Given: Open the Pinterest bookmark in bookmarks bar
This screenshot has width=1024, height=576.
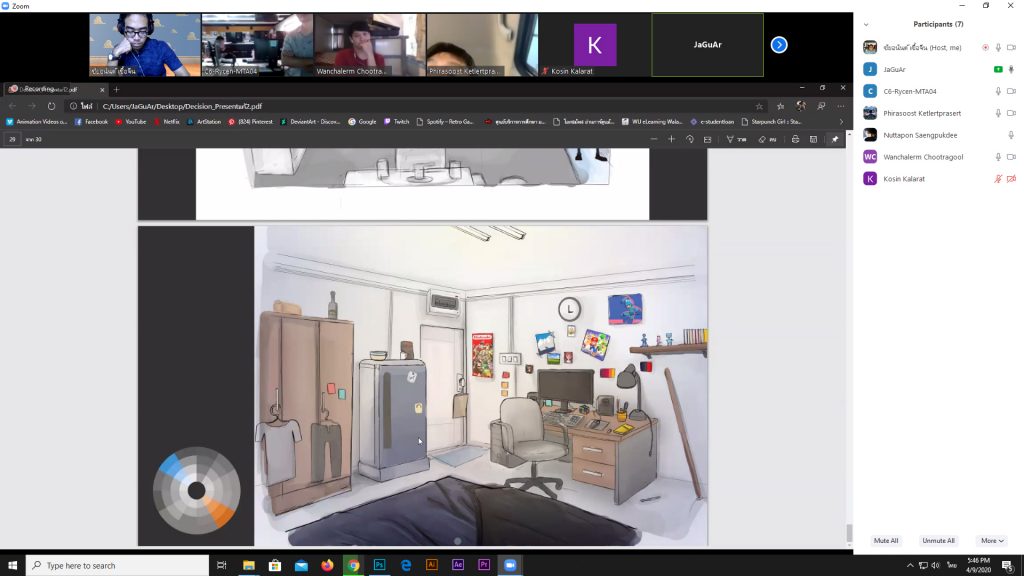Looking at the screenshot, I should point(250,122).
